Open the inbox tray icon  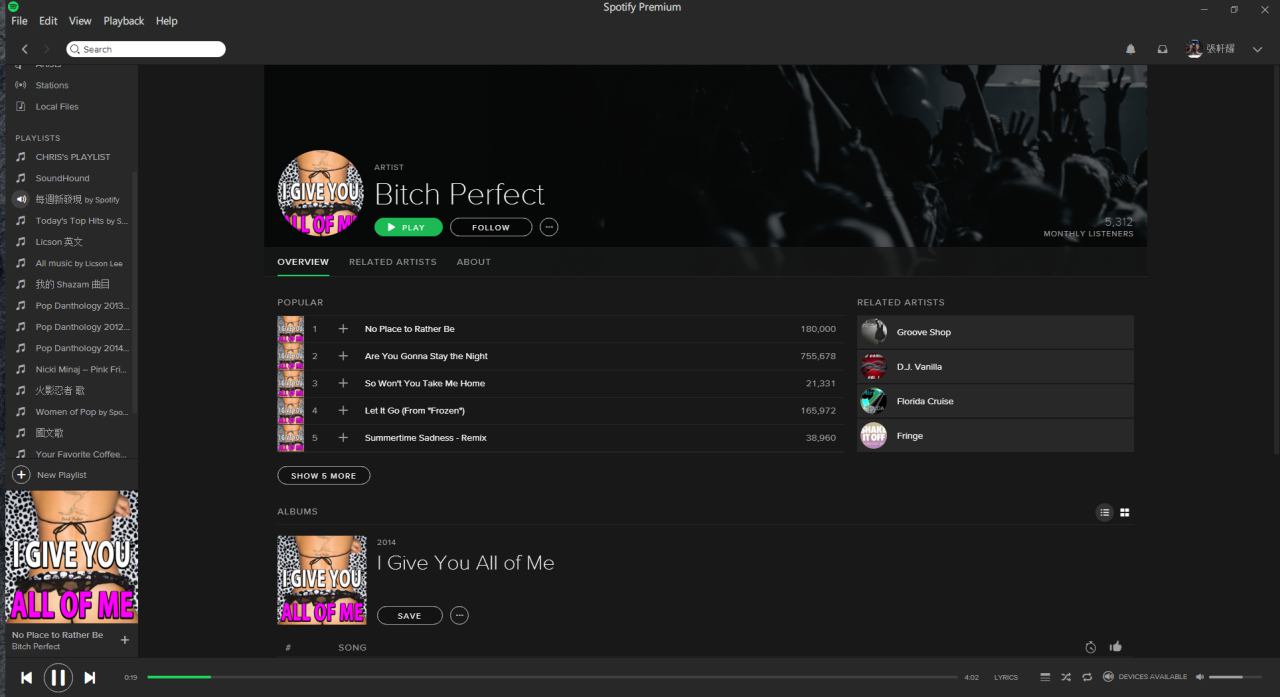[x=1162, y=49]
